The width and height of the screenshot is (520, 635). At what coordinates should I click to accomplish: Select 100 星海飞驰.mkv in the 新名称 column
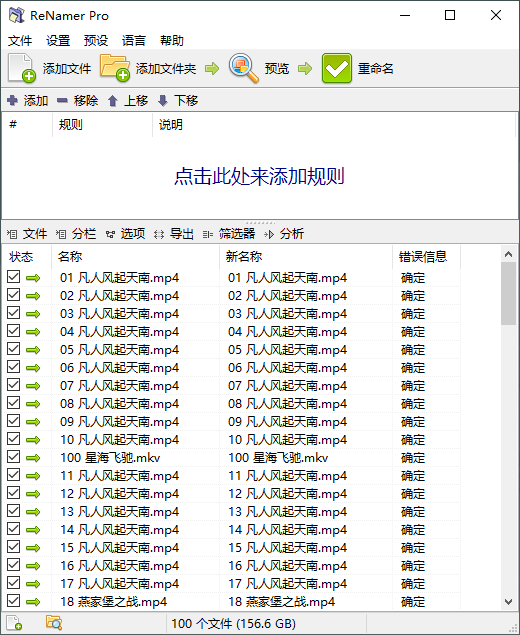(278, 458)
